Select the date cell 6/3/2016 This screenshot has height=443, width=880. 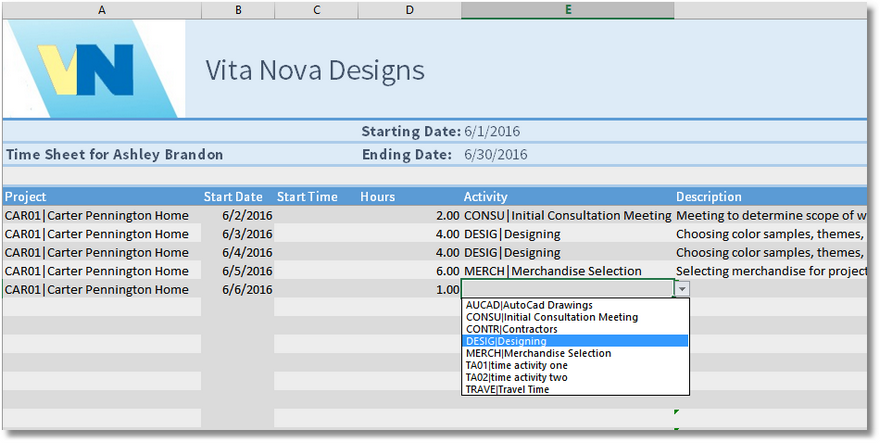(x=238, y=234)
